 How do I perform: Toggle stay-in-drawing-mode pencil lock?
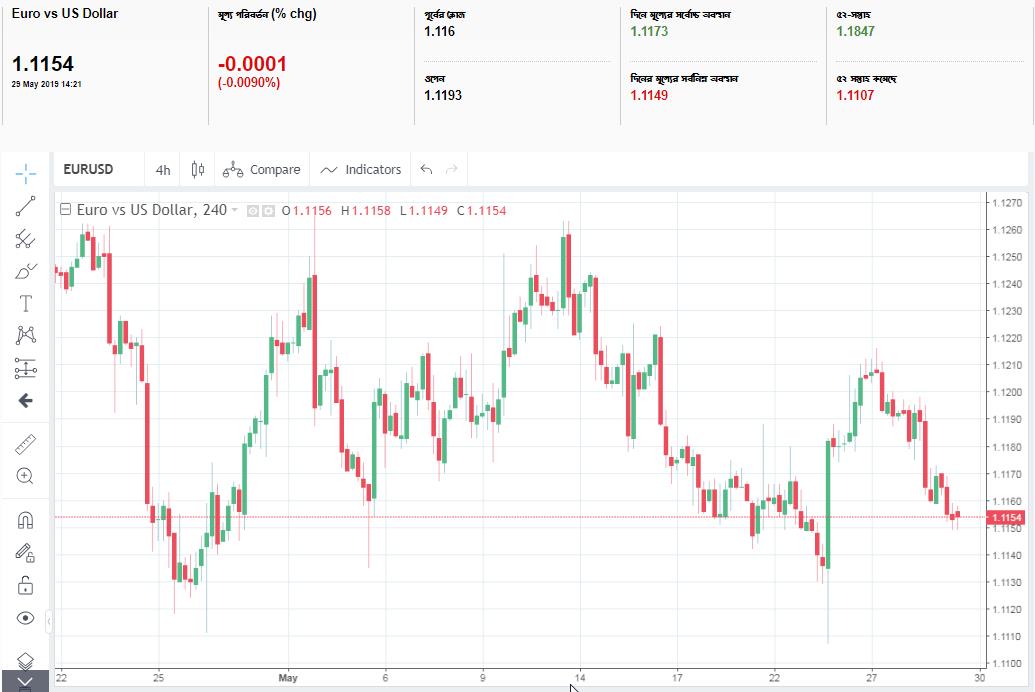[x=26, y=553]
